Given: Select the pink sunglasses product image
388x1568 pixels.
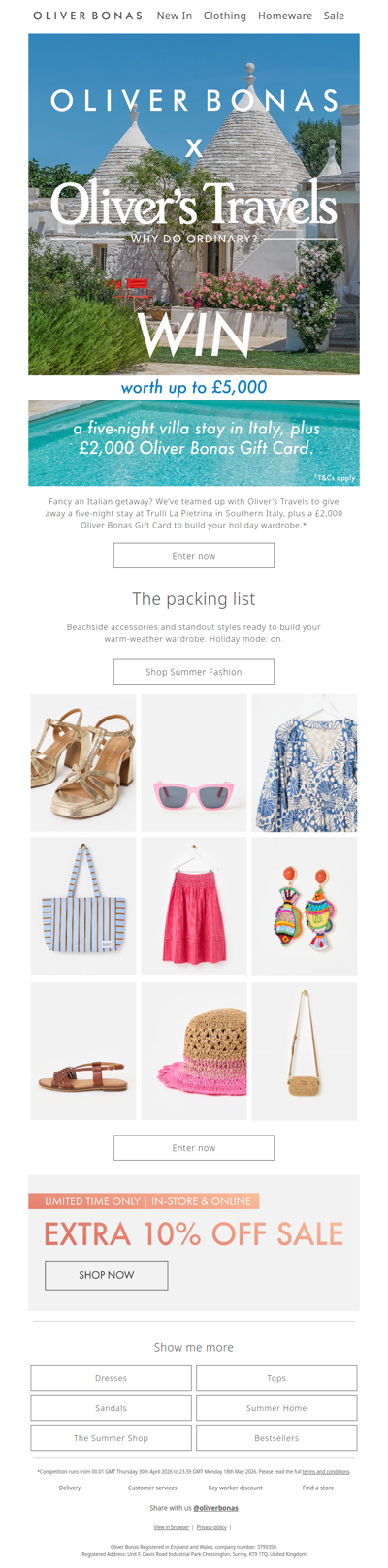Looking at the screenshot, I should (194, 763).
